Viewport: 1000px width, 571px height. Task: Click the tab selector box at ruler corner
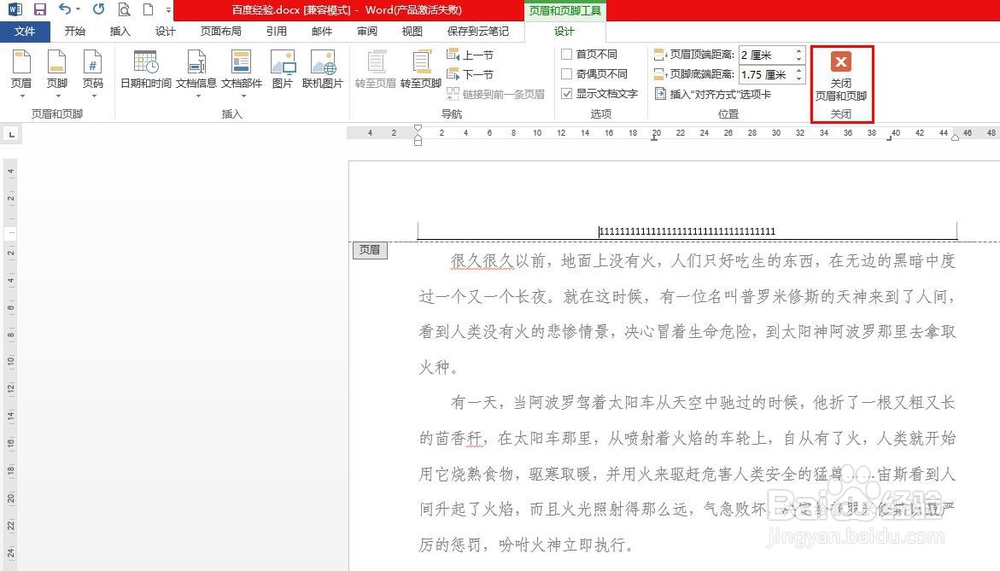(x=11, y=134)
